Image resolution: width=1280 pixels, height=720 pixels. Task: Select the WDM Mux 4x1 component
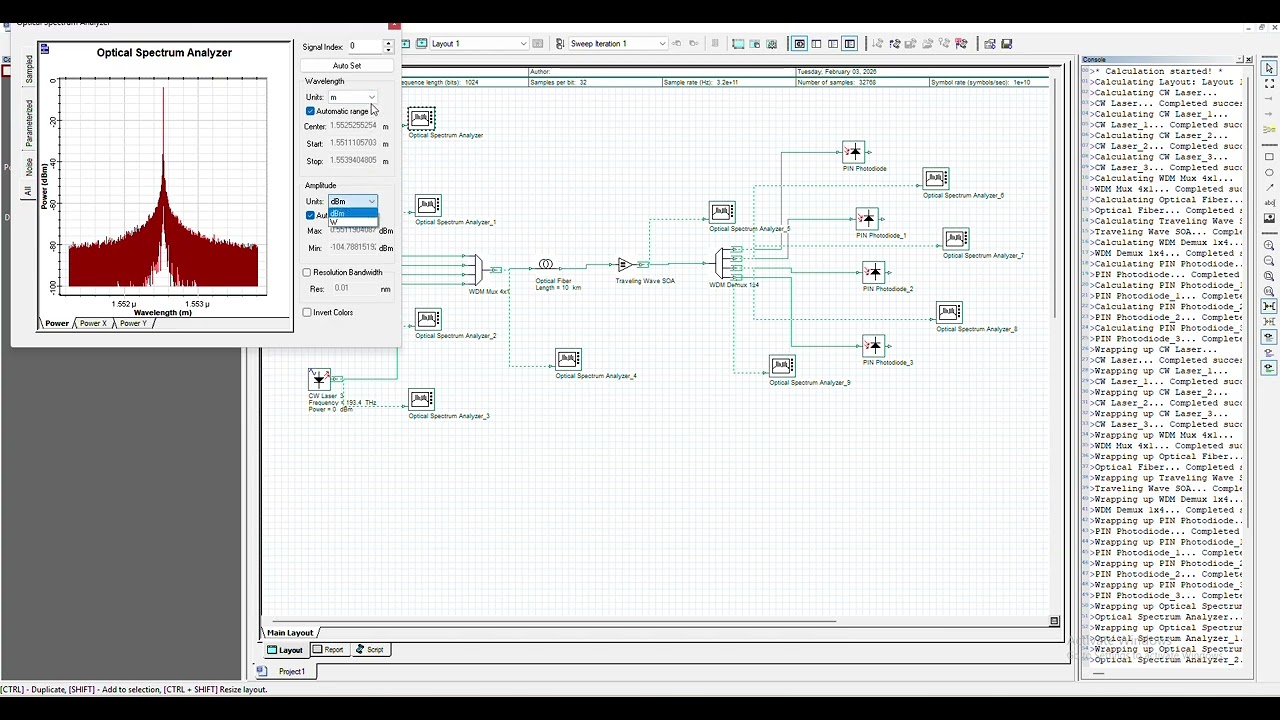click(477, 269)
